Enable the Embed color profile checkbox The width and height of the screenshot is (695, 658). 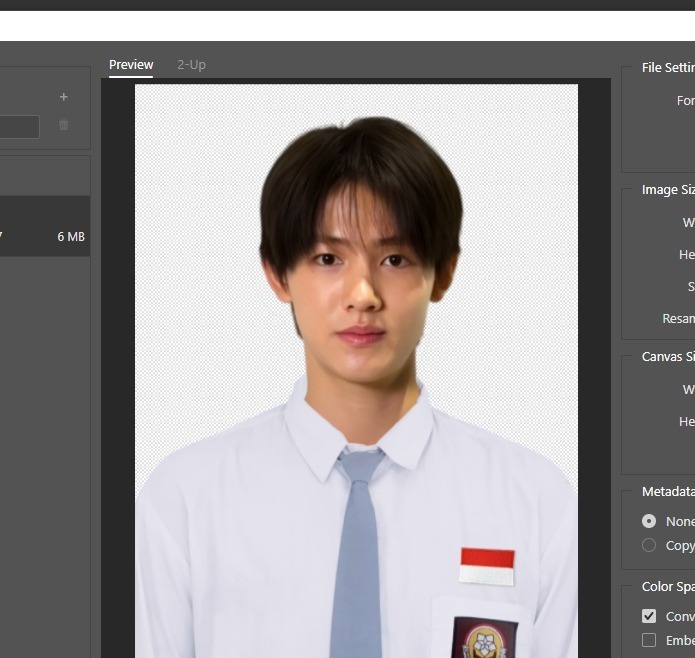point(649,640)
